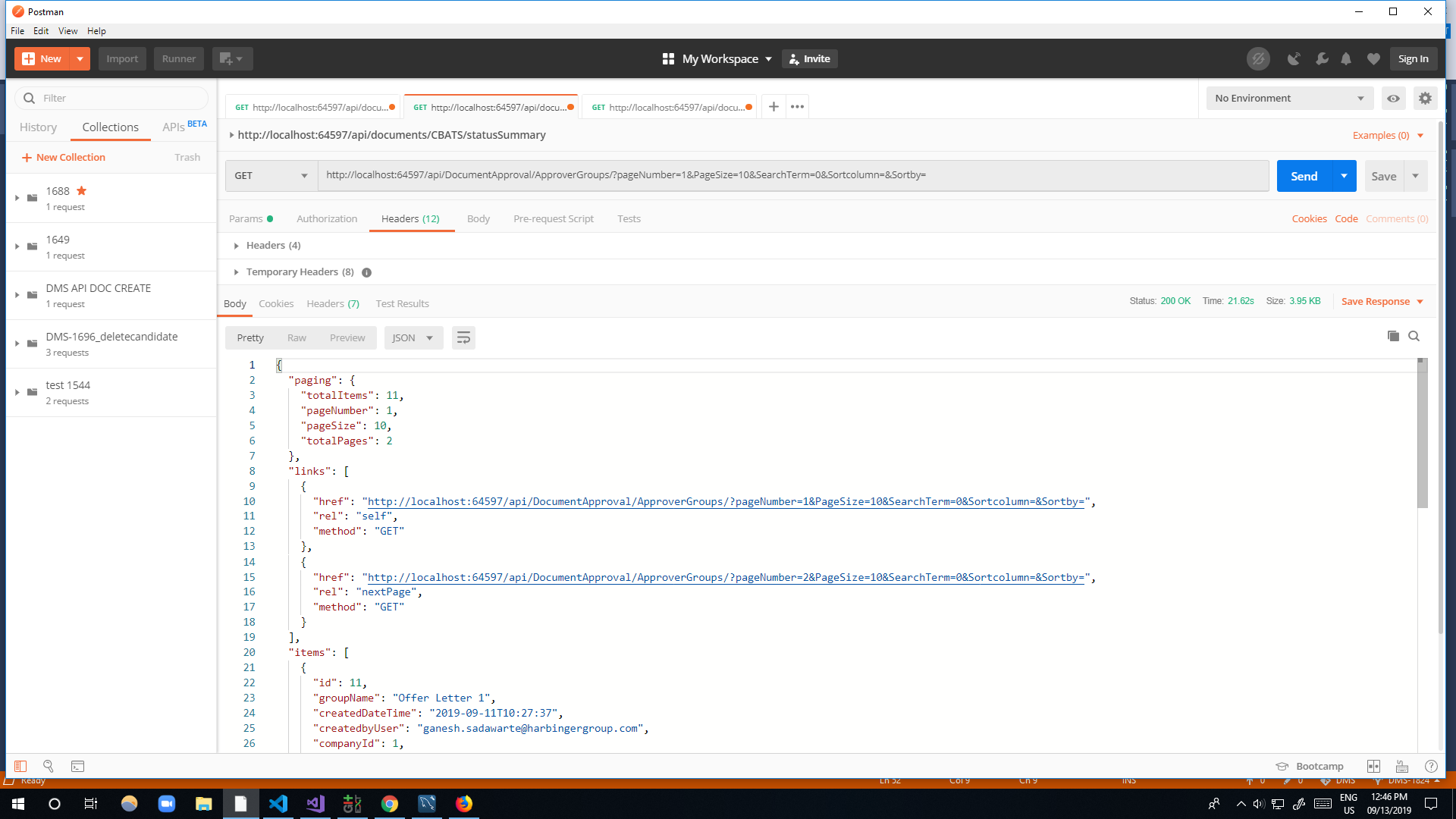Open Zoom from the taskbar
This screenshot has height=819, width=1456.
pyautogui.click(x=167, y=803)
